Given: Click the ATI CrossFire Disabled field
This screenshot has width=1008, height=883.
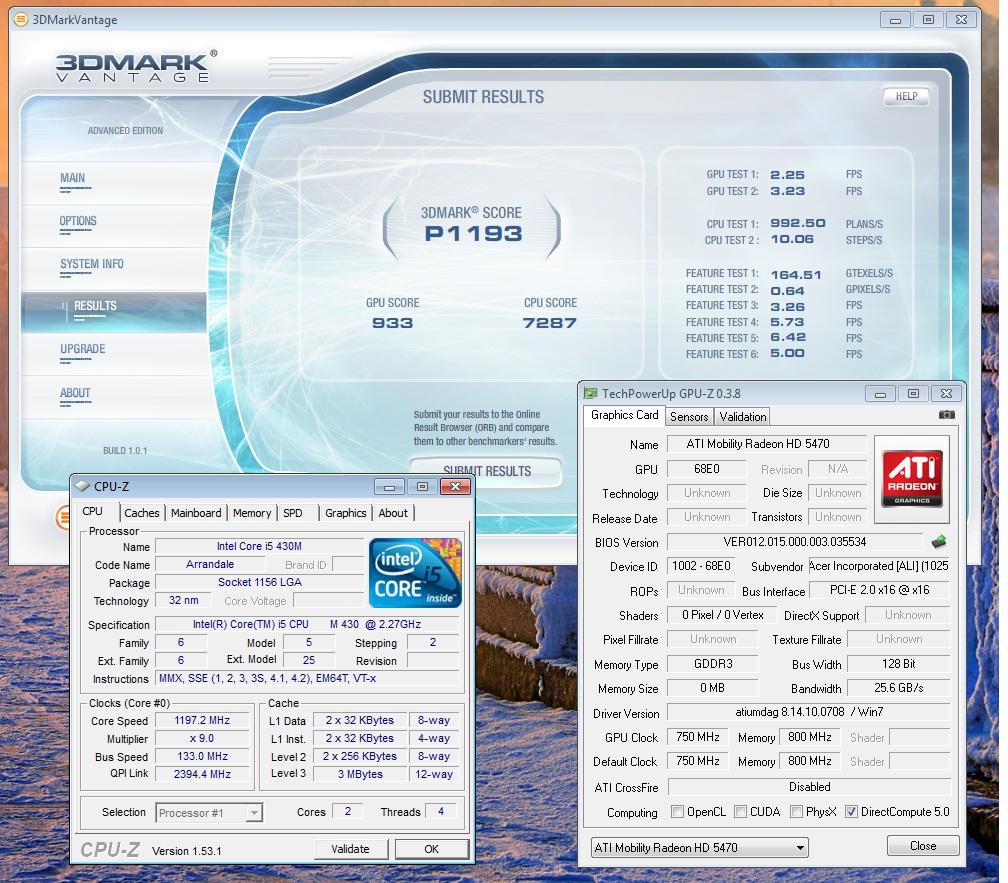Looking at the screenshot, I should [809, 787].
